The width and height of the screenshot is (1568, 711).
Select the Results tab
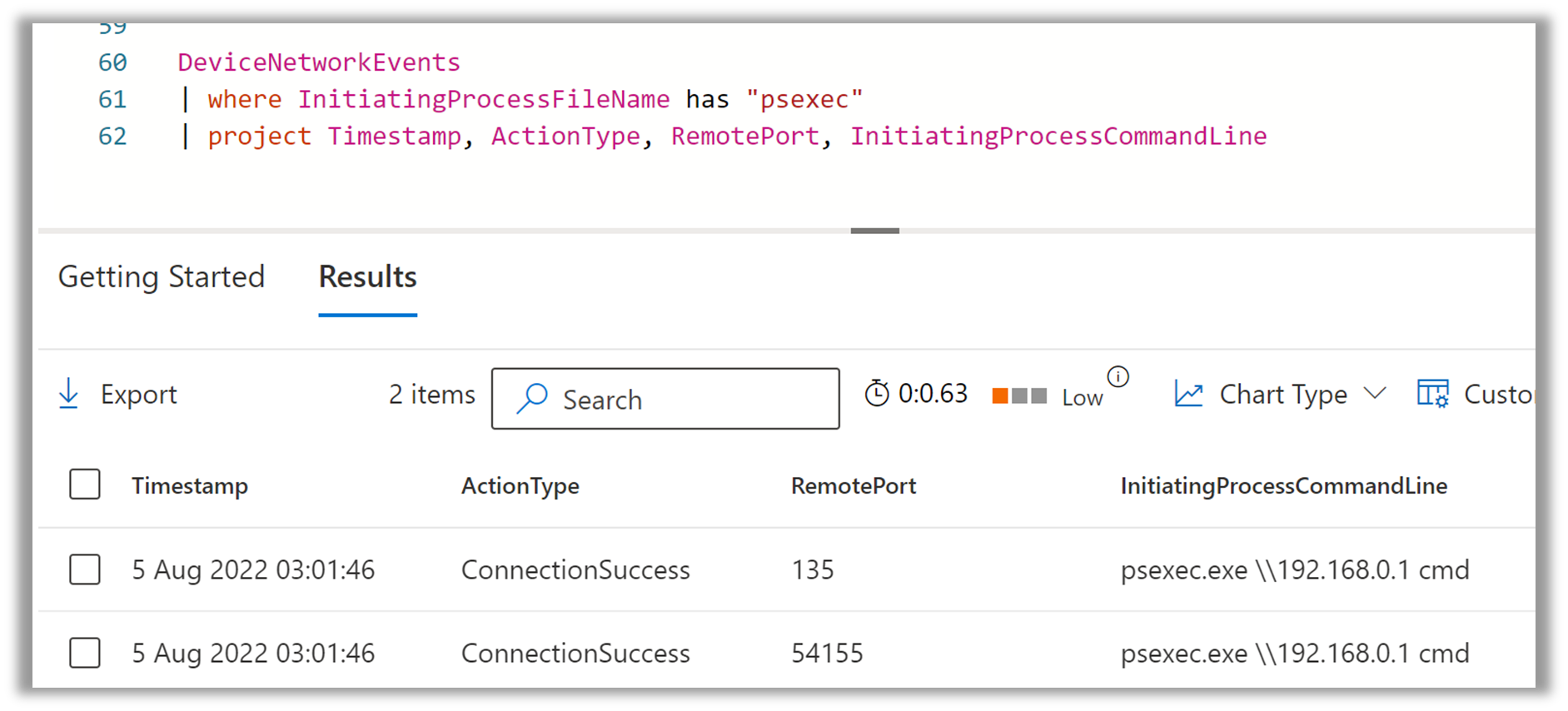pos(367,277)
